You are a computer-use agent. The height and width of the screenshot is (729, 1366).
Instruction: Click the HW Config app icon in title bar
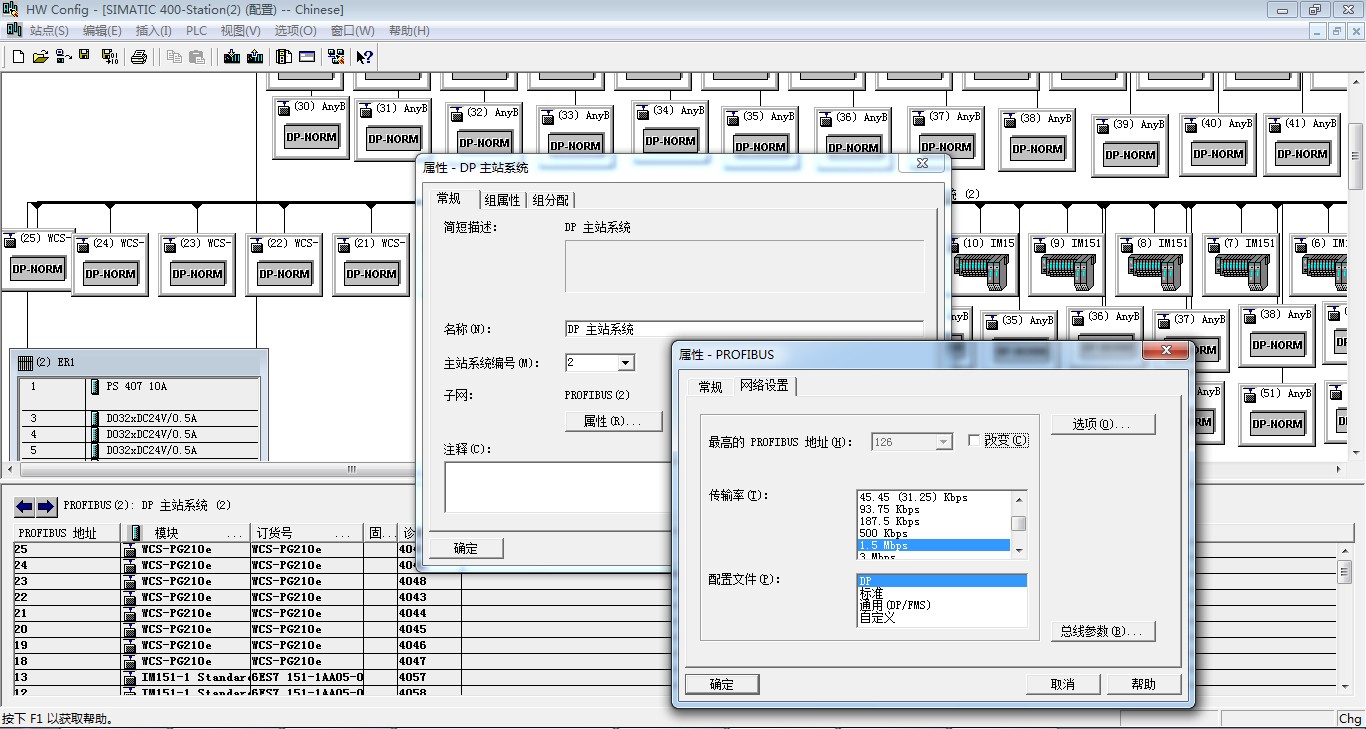pyautogui.click(x=10, y=9)
